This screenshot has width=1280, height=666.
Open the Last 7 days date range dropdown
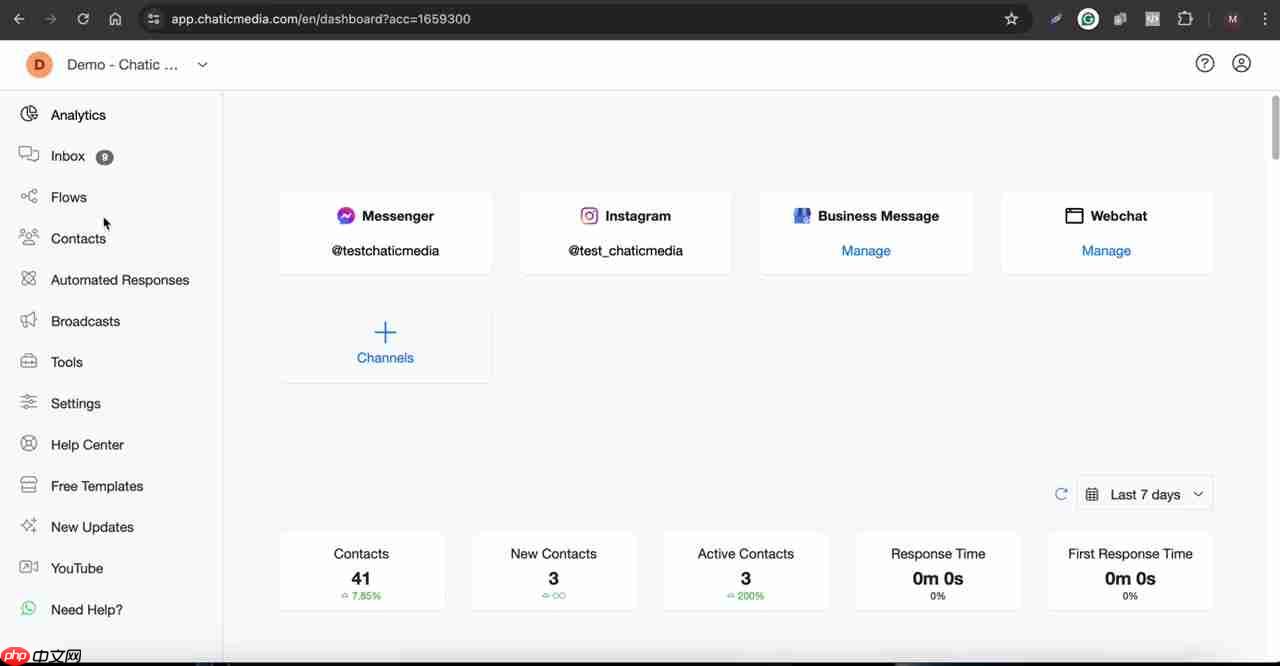(x=1145, y=494)
